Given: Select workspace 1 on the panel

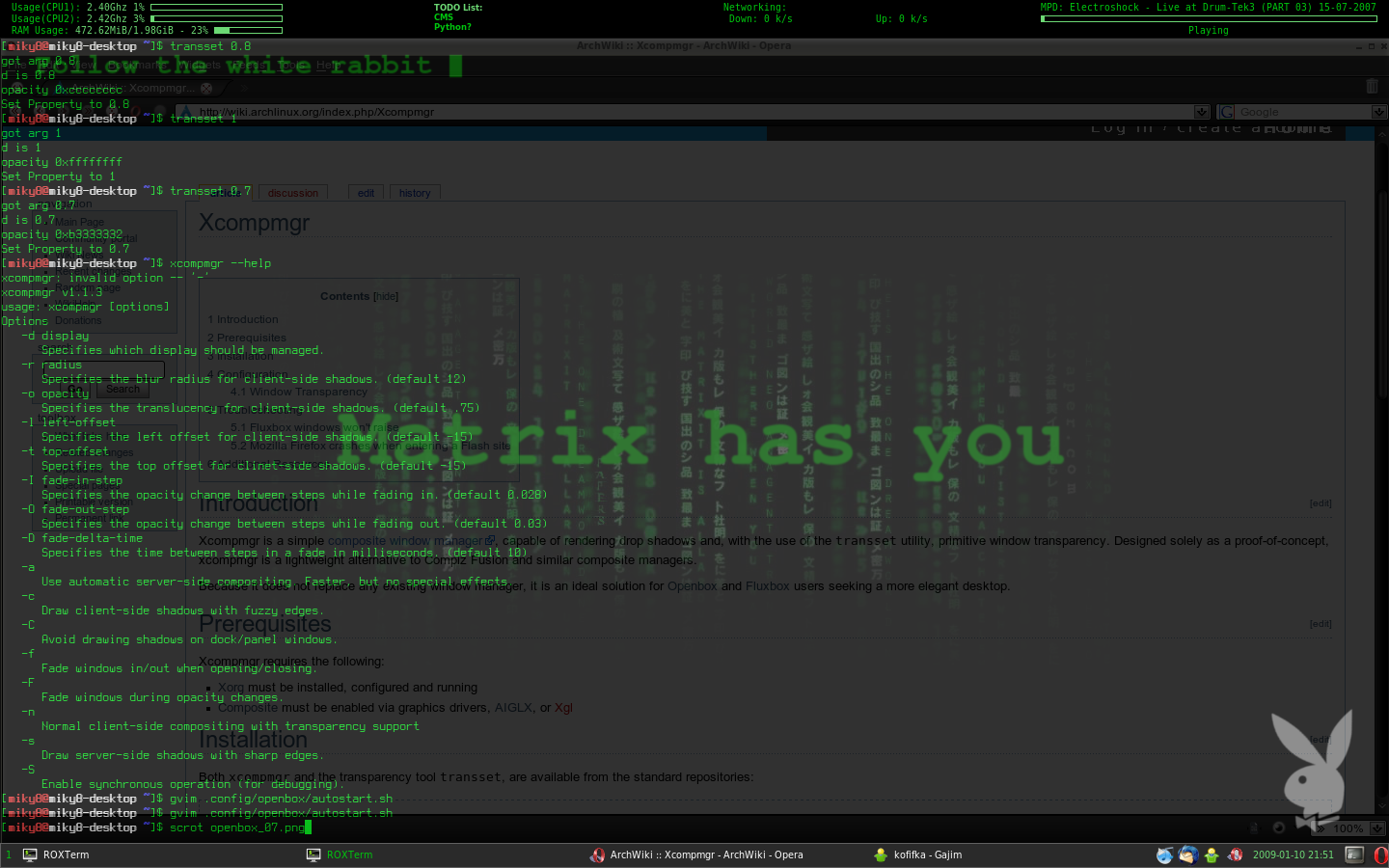Looking at the screenshot, I should point(9,854).
